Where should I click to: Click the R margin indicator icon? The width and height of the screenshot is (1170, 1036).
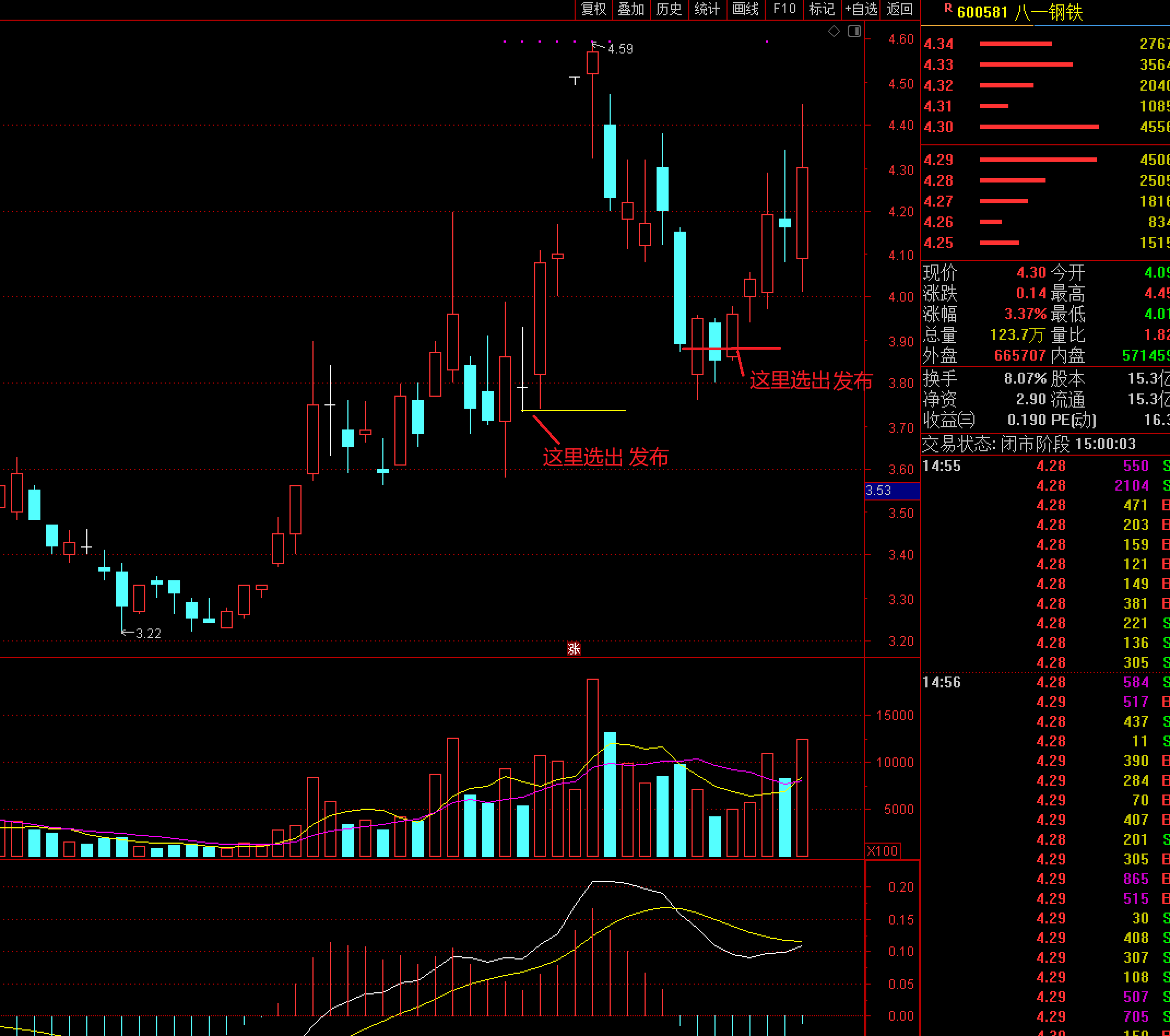(948, 9)
